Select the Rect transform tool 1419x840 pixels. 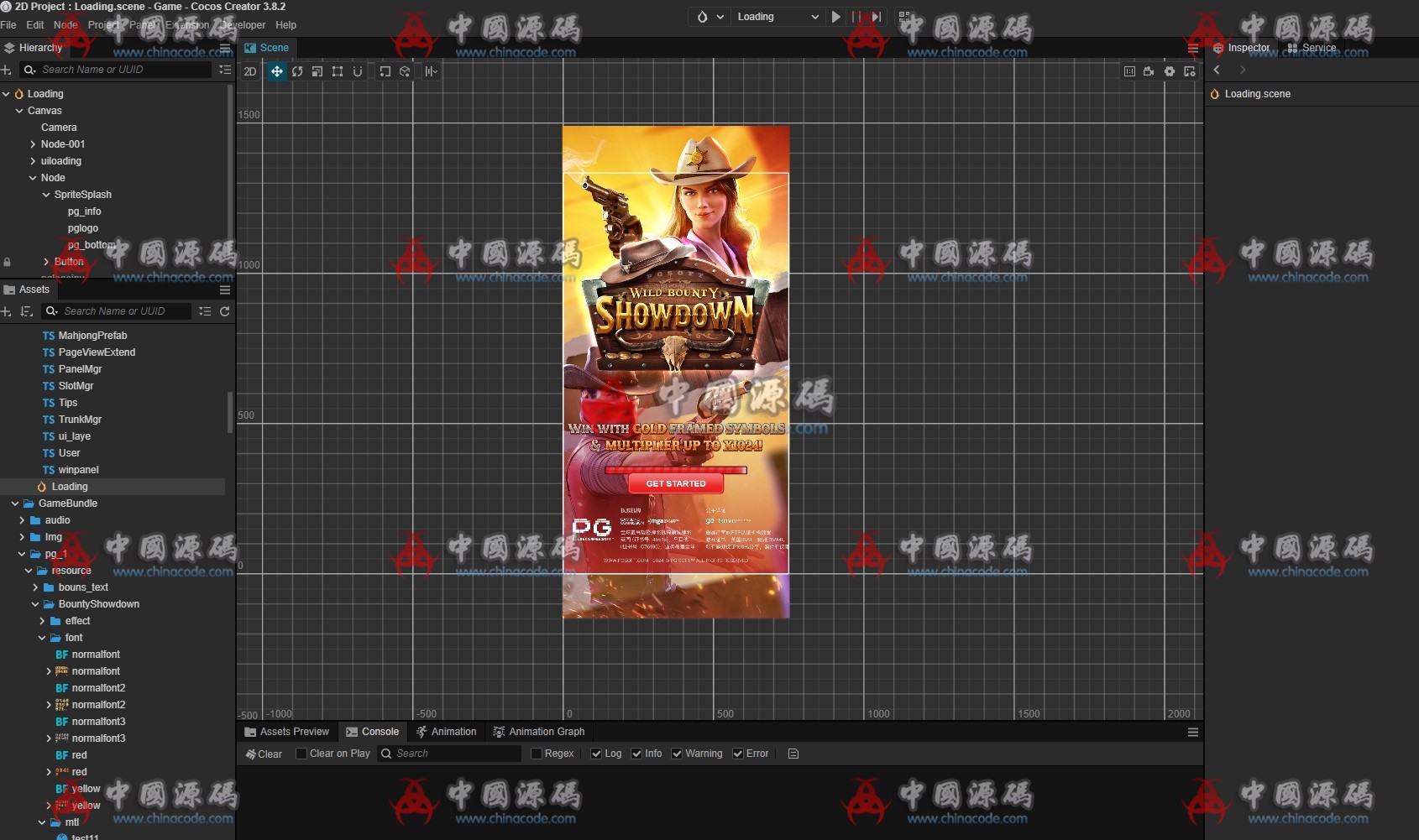coord(338,71)
